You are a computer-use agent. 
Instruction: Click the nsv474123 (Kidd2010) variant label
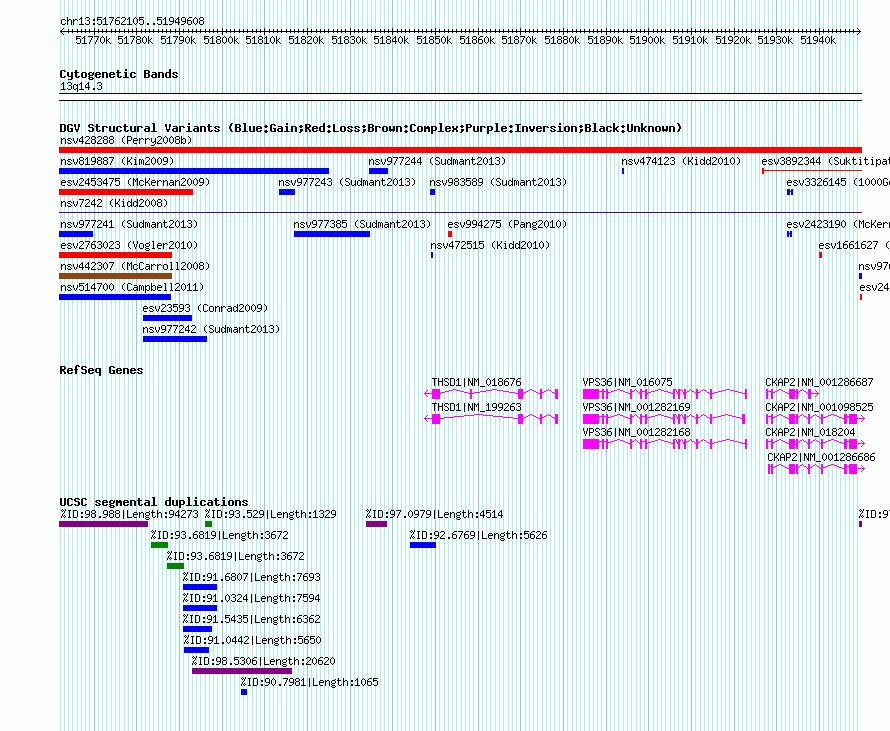681,161
